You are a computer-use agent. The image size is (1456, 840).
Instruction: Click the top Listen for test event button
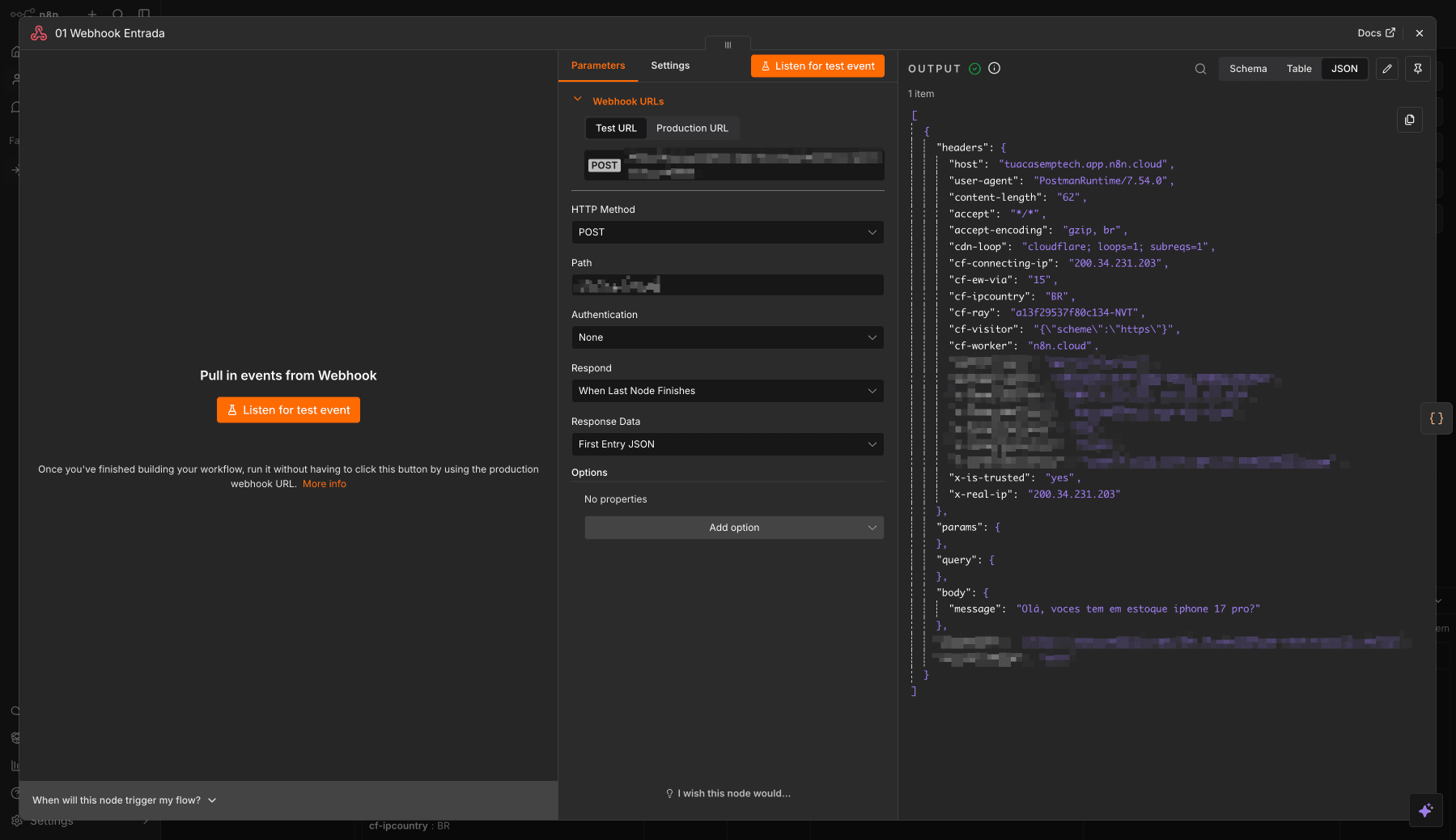click(817, 66)
